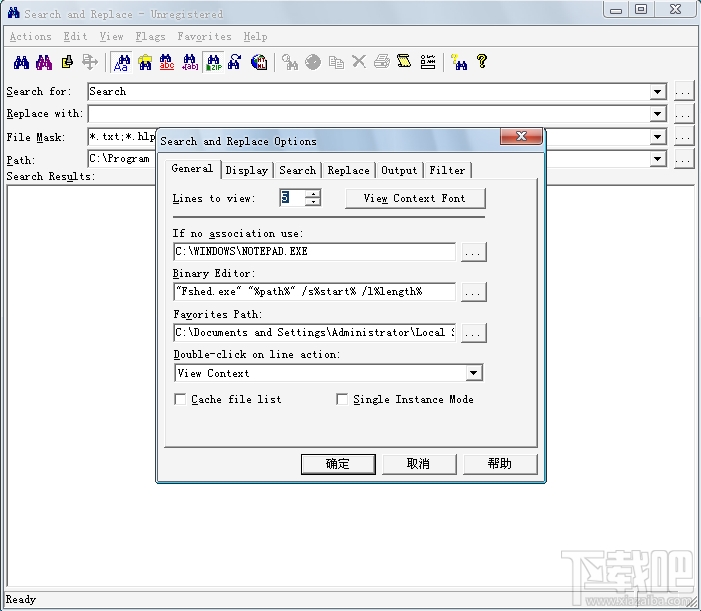Open the View menu
Viewport: 701px width, 611px height.
point(111,37)
